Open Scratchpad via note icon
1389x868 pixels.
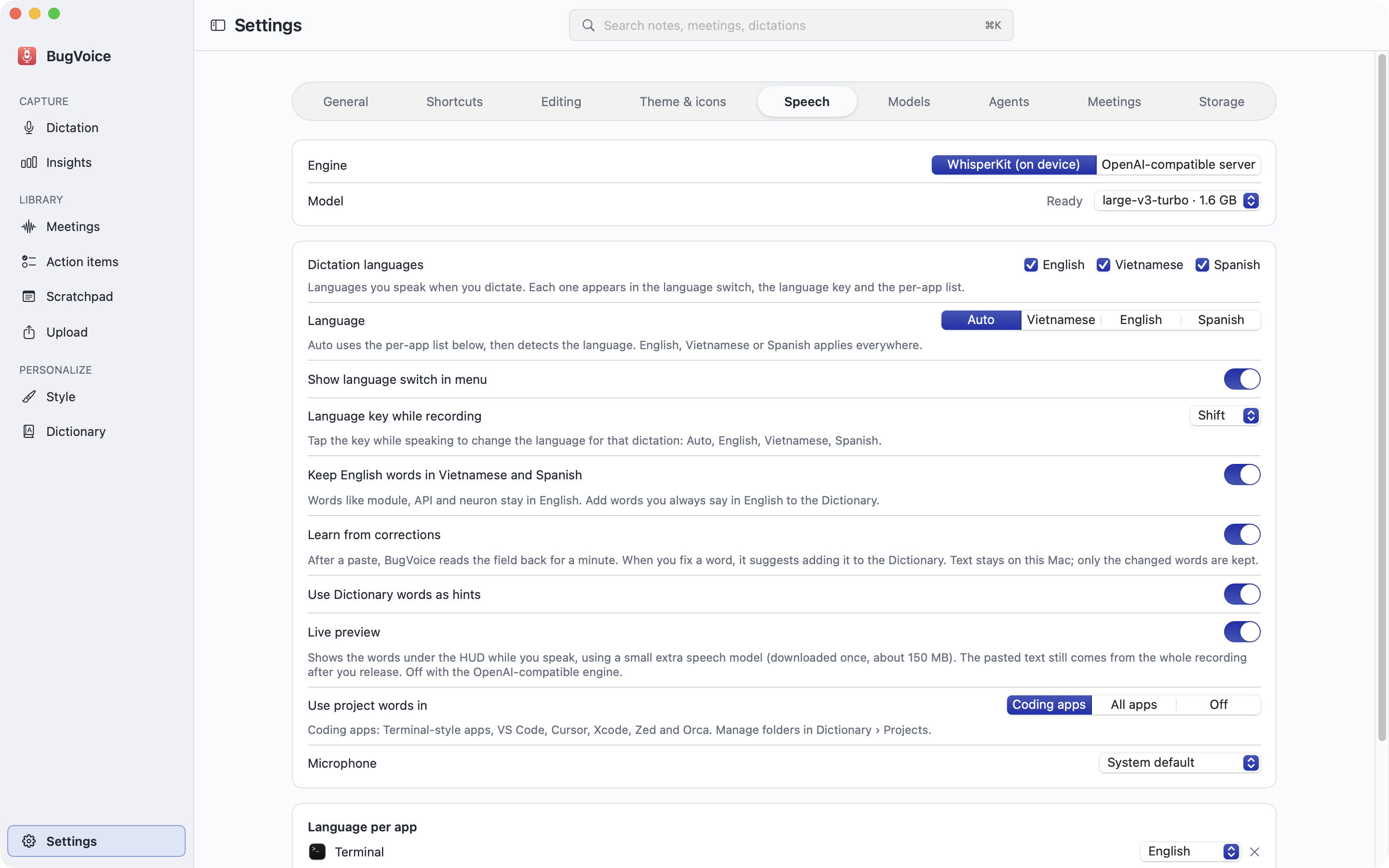(29, 297)
